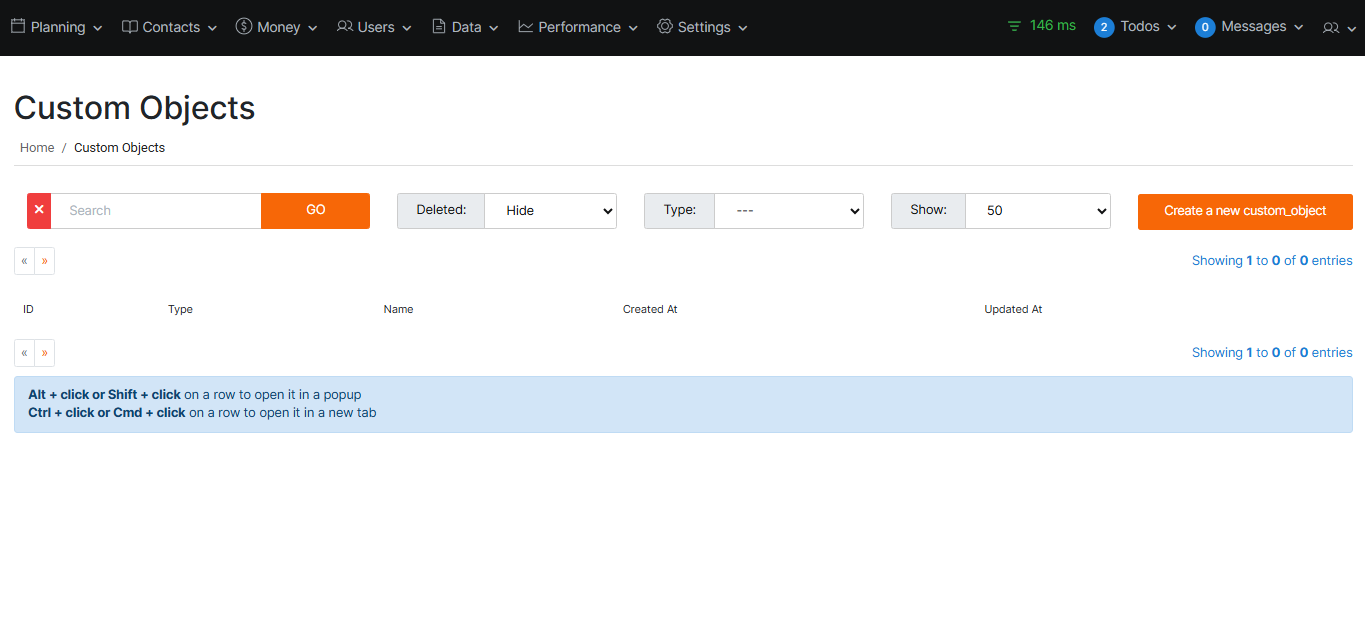Open the Todos menu
This screenshot has height=630, width=1365.
point(1135,27)
